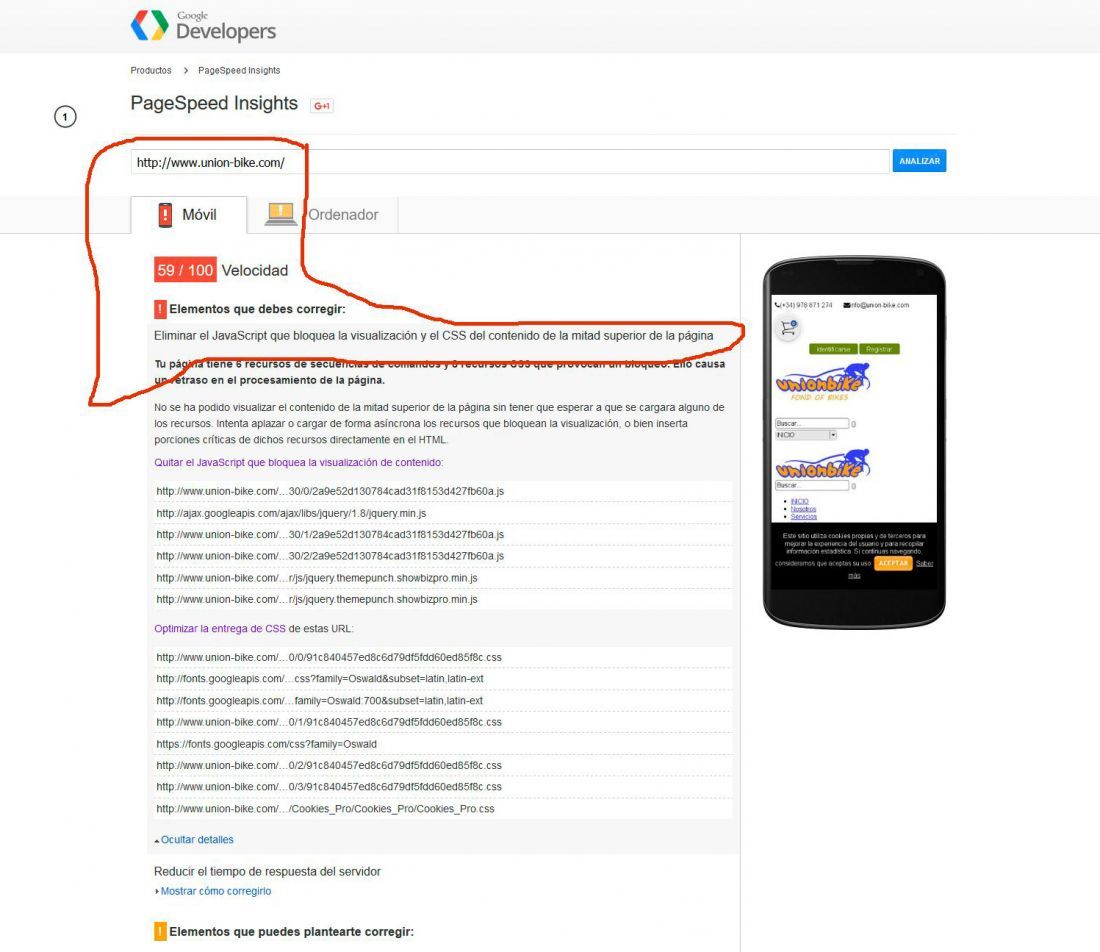Viewport: 1100px width, 952px height.
Task: Click the Cookies_Pro.css URL row
Action: 443,809
